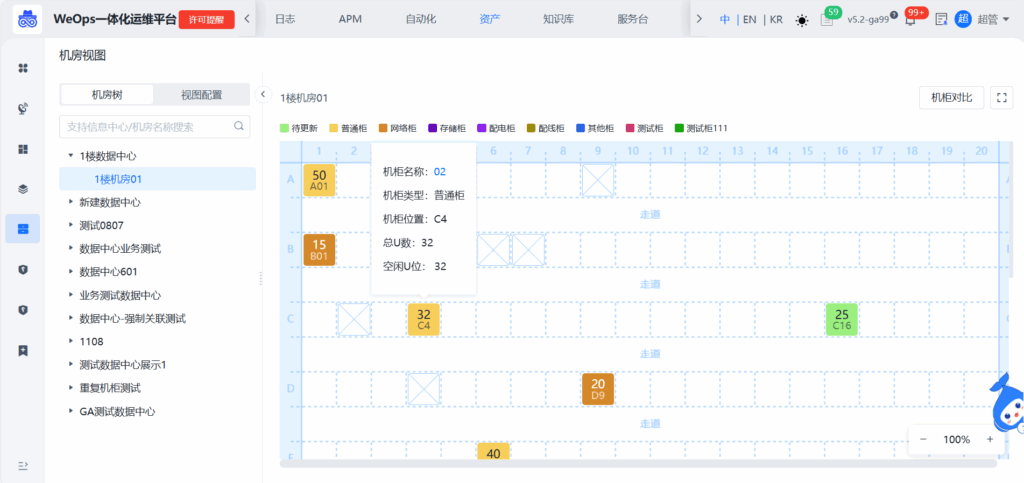Toggle the light/dark theme sun icon
Screen dimensions: 1024x483
click(802, 19)
